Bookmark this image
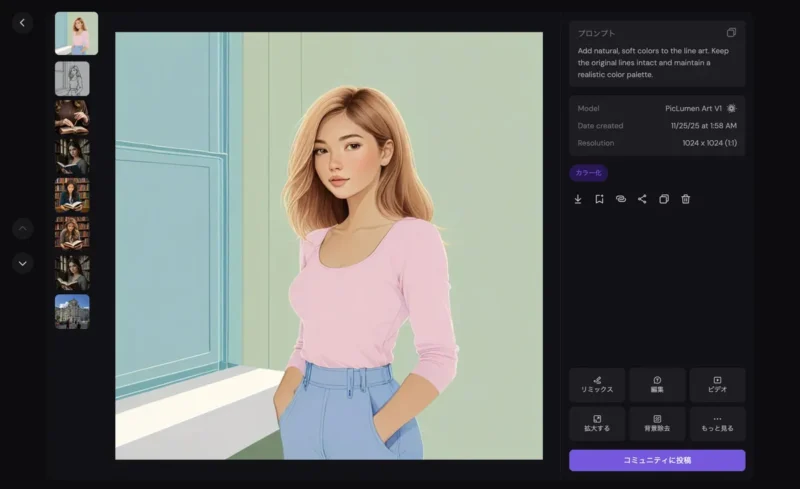The height and width of the screenshot is (489, 800). (x=599, y=199)
